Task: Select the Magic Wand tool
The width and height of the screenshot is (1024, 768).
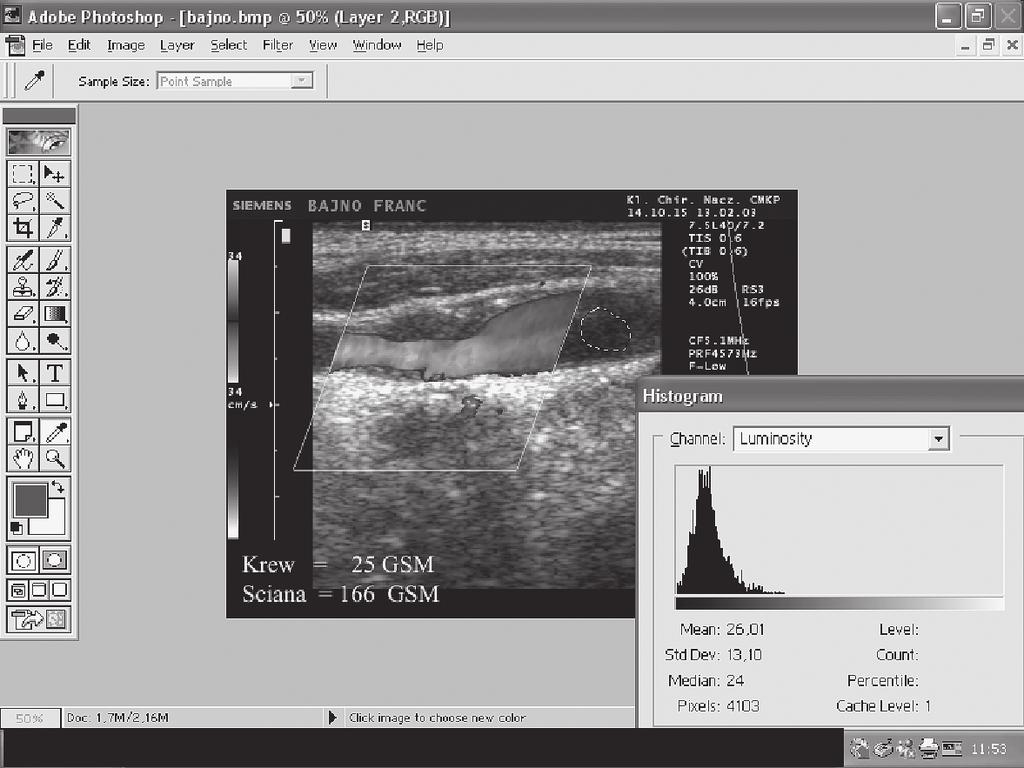Action: [55, 201]
